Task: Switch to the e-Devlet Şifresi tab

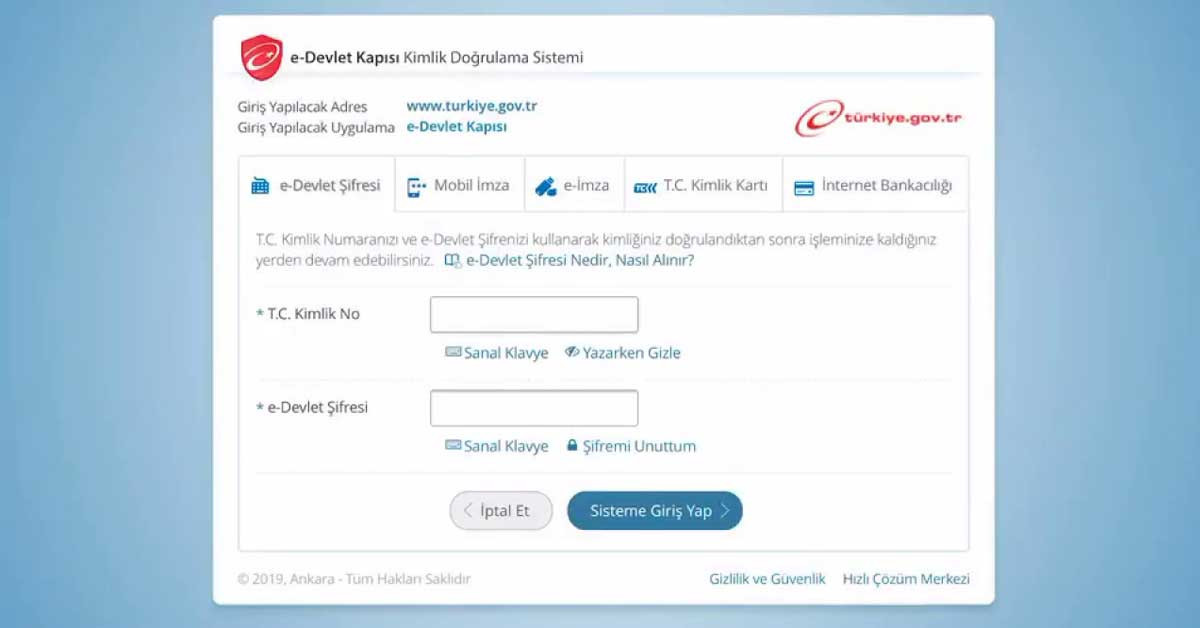Action: (x=317, y=185)
